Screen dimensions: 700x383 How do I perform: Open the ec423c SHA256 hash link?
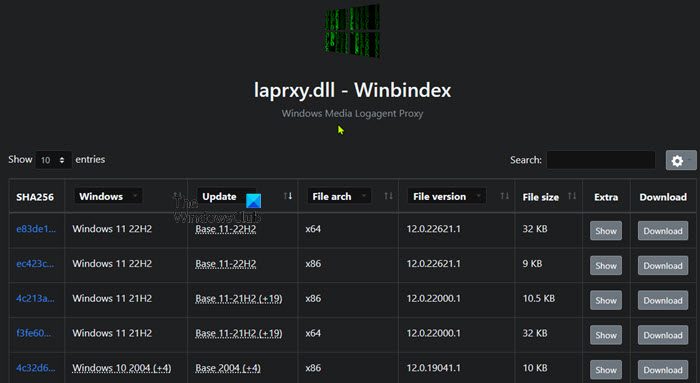[35, 264]
